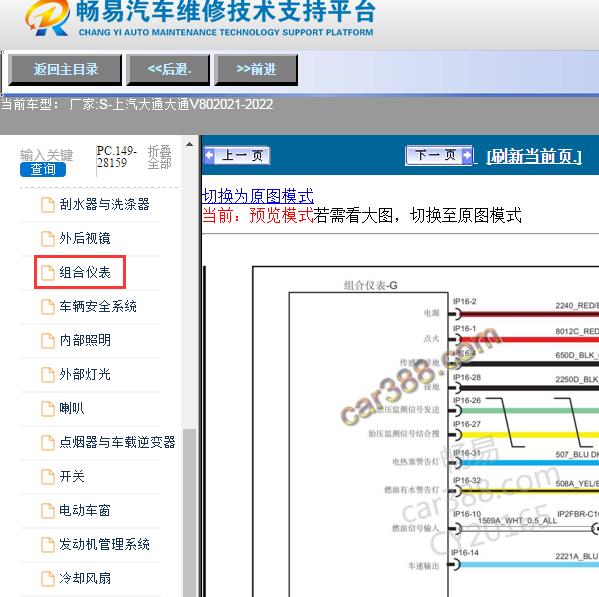This screenshot has width=599, height=597.
Task: Open the 开关 tree item
Action: [x=72, y=476]
